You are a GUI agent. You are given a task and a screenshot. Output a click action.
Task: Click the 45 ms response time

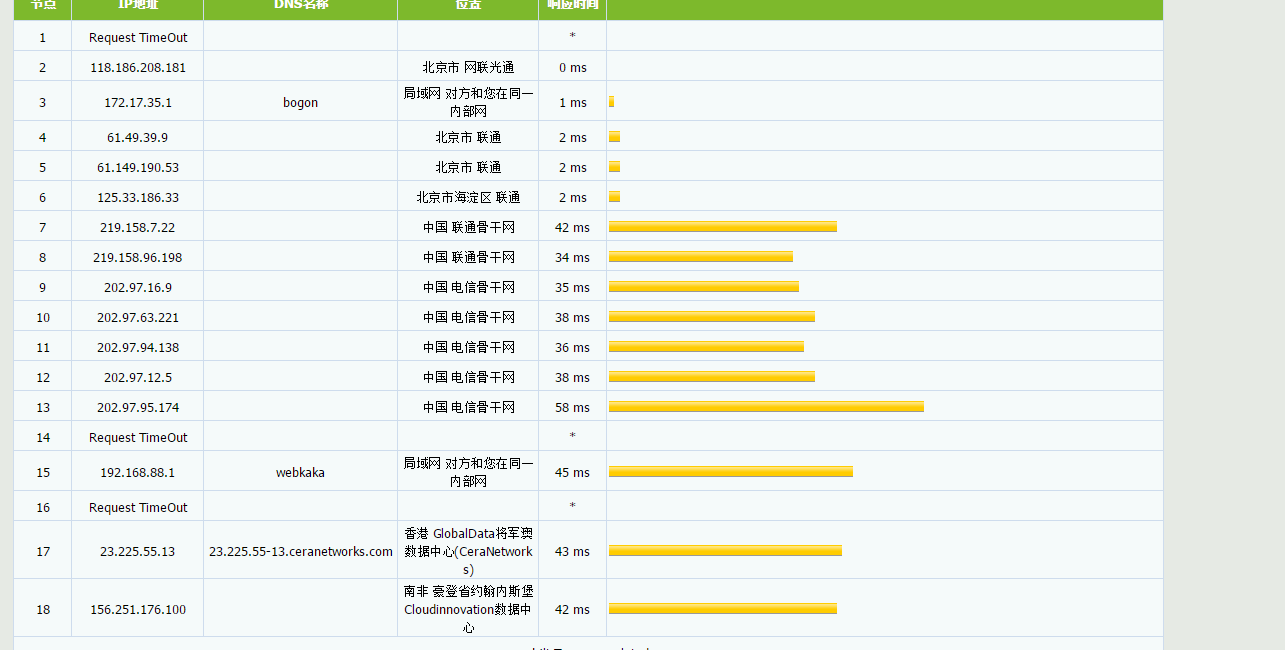click(x=572, y=472)
